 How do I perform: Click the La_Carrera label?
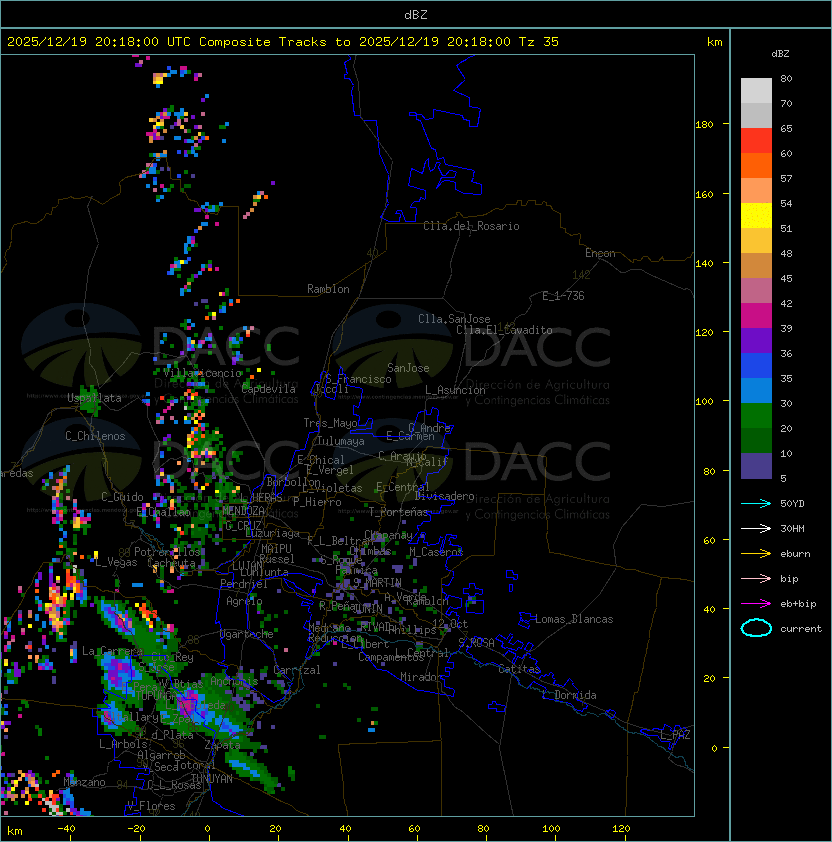pyautogui.click(x=112, y=651)
